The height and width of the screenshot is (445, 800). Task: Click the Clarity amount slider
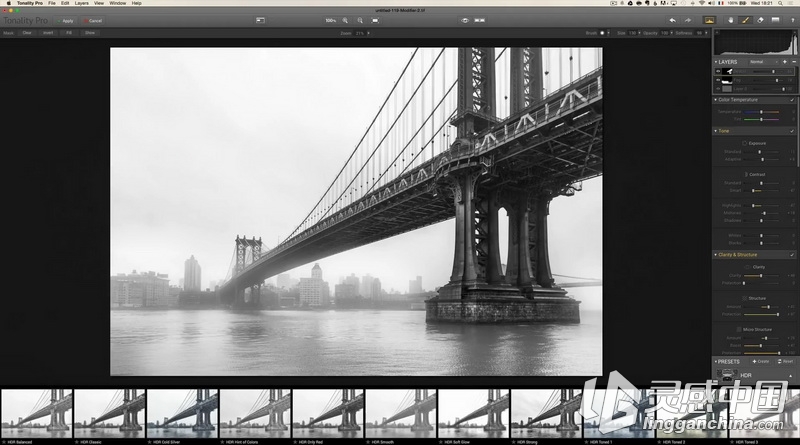761,276
